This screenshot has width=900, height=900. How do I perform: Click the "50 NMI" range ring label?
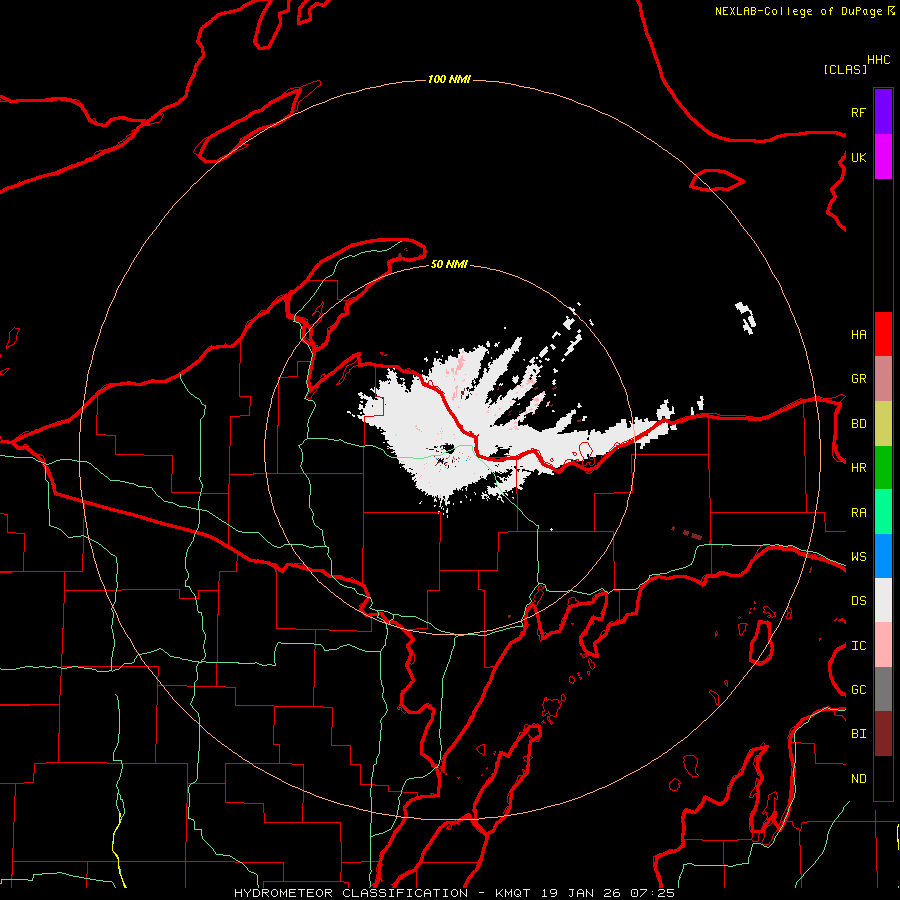(449, 264)
